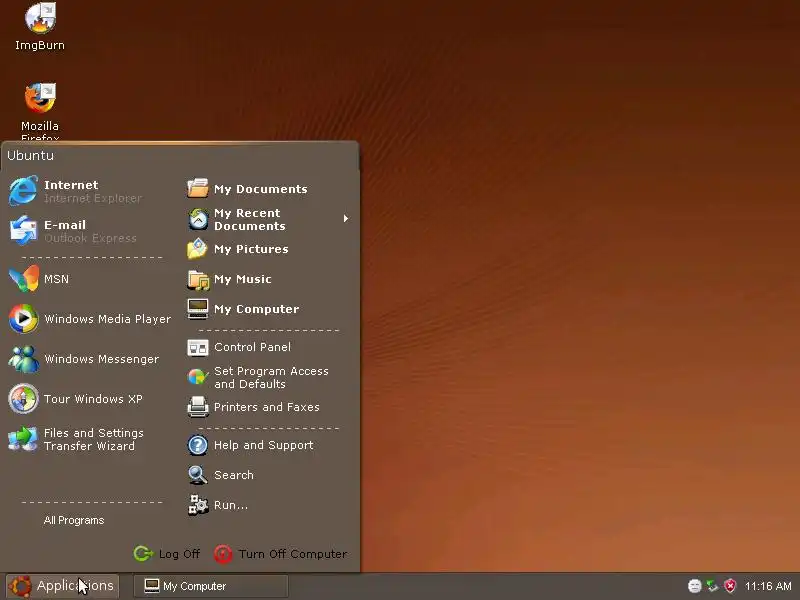Click the Run... text entry
The height and width of the screenshot is (600, 800).
pyautogui.click(x=231, y=505)
